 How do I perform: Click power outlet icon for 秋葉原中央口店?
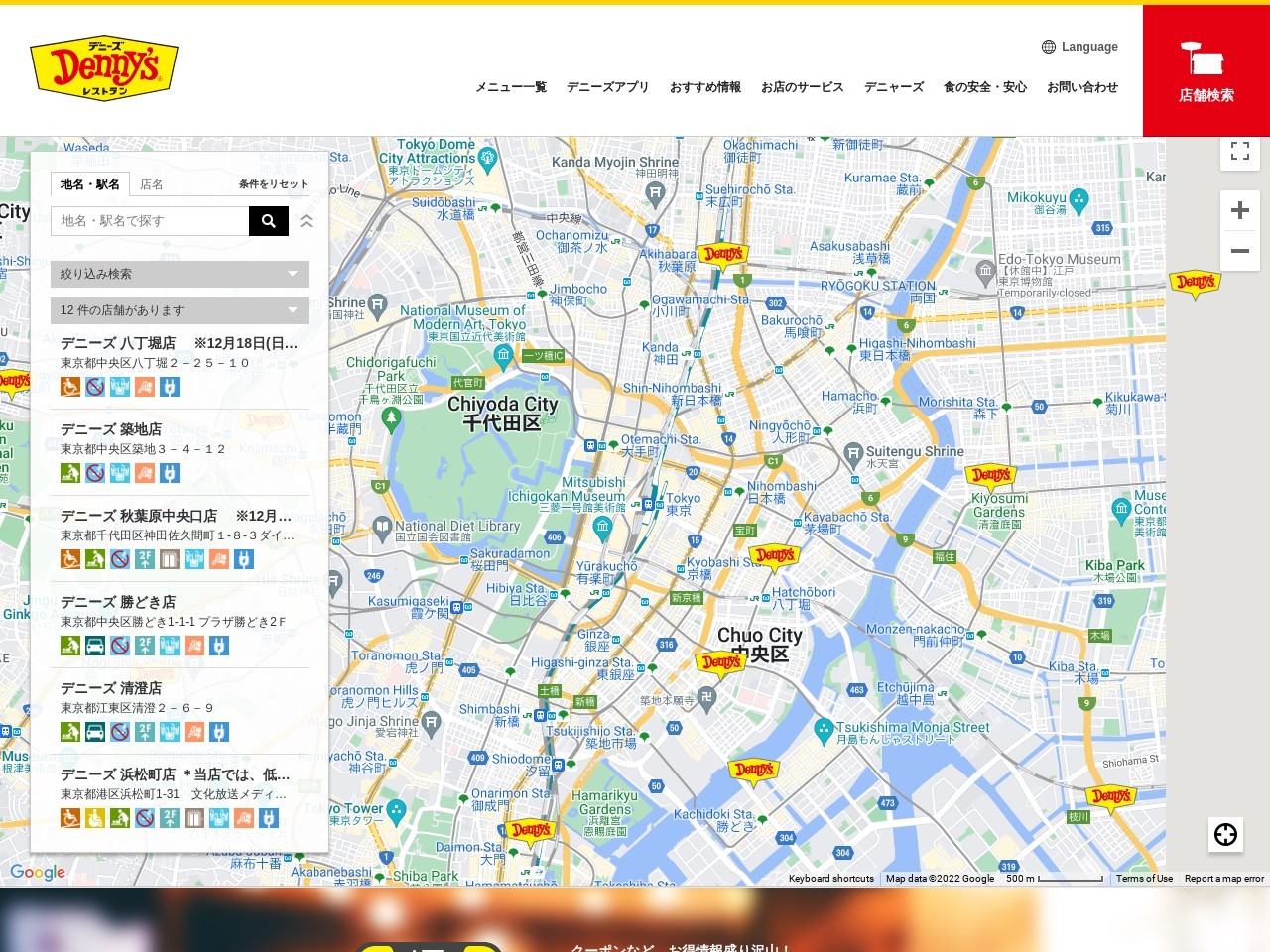(x=244, y=559)
